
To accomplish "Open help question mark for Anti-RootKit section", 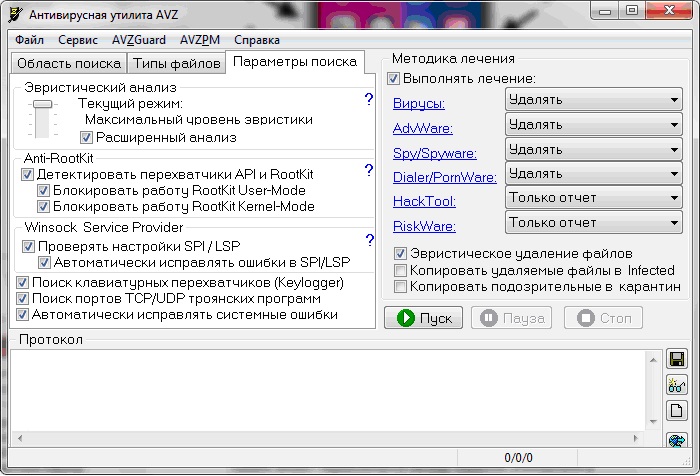I will point(369,170).
